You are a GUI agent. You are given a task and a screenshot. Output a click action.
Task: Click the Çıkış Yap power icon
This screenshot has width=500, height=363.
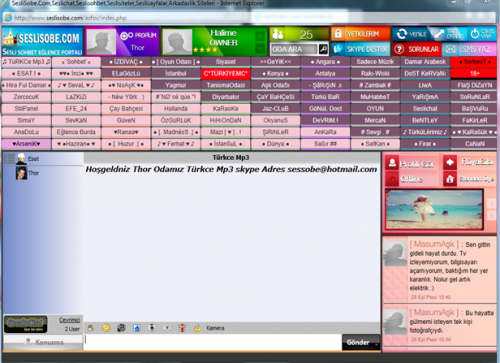coord(474,33)
